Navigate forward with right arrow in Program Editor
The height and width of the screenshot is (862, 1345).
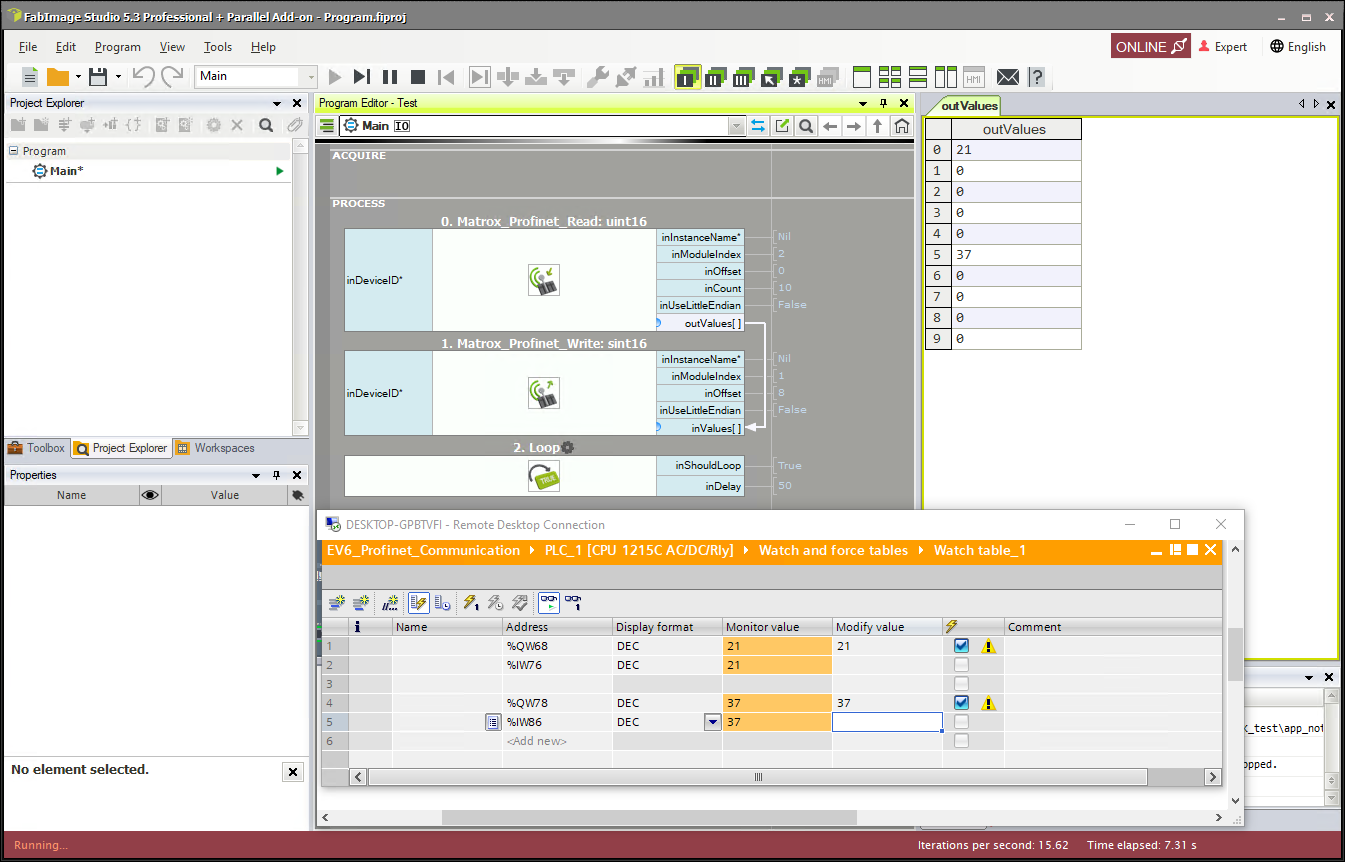(854, 126)
